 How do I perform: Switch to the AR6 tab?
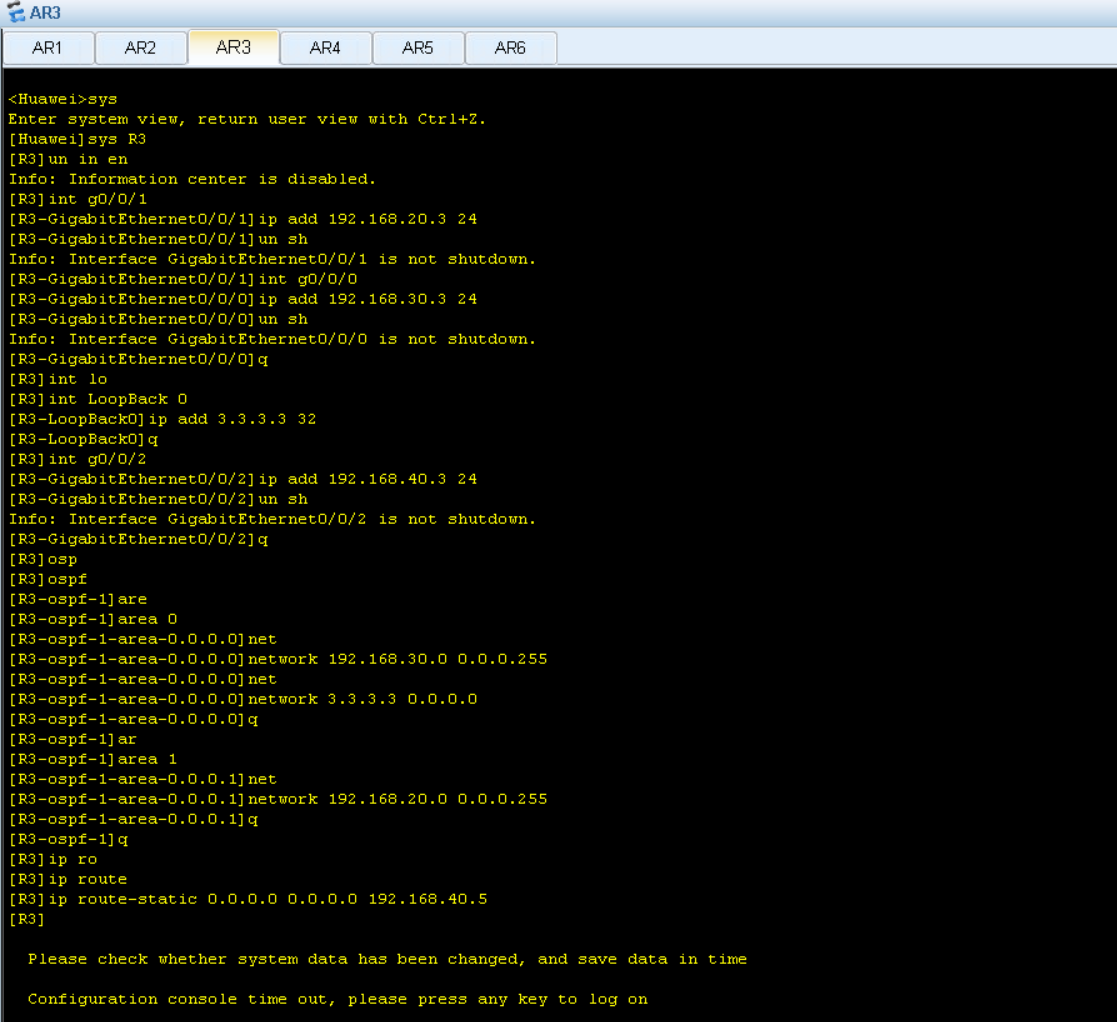pos(511,48)
